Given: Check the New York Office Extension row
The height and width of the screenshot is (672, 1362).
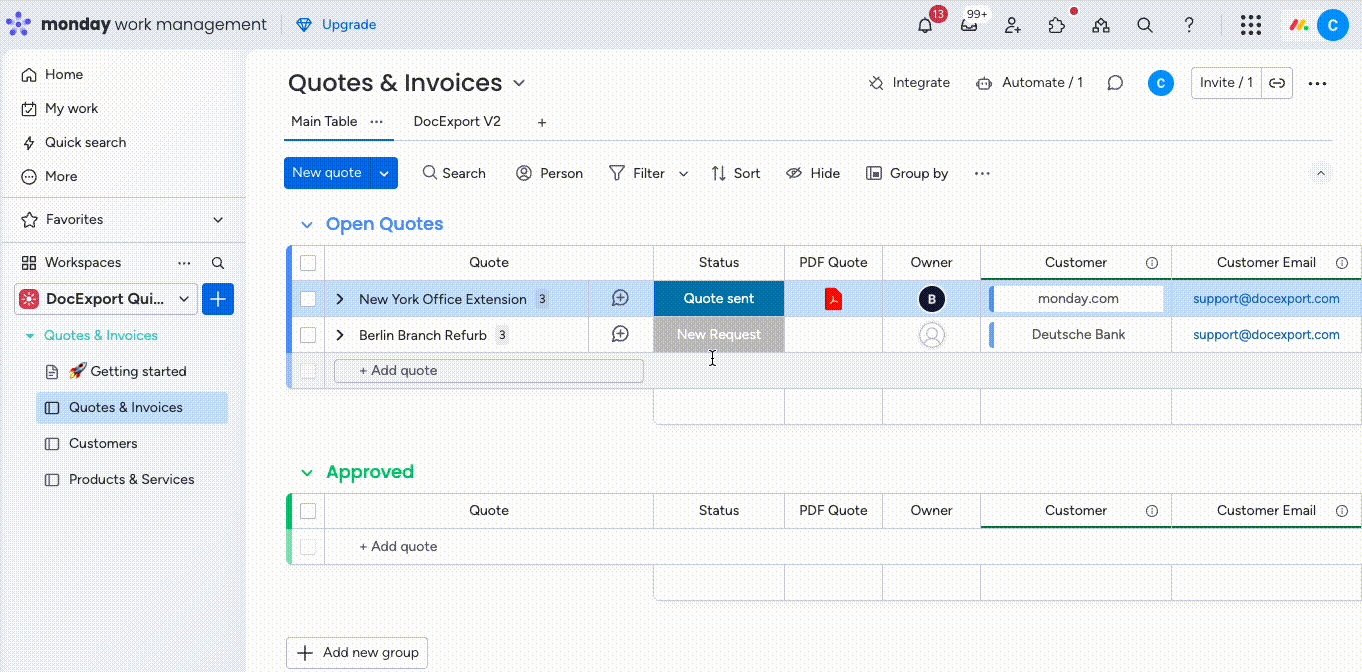Looking at the screenshot, I should (308, 299).
